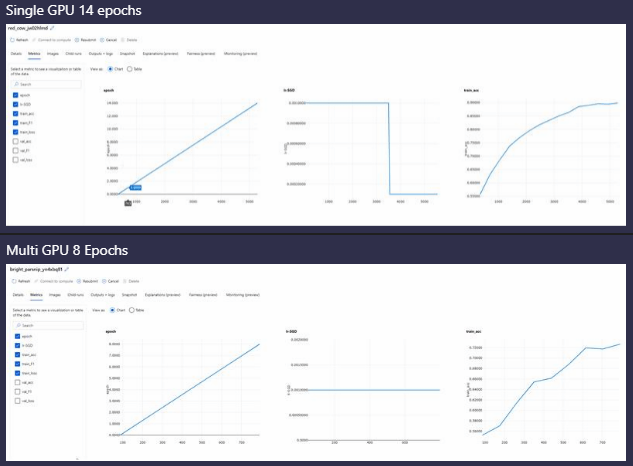The height and width of the screenshot is (466, 633).
Task: Click Cancel icon in Multi GPU panel
Action: coord(104,281)
